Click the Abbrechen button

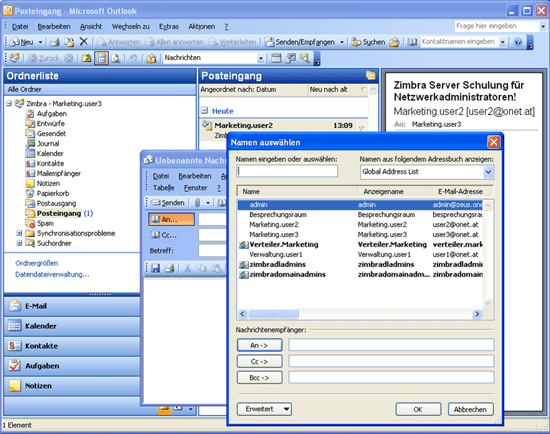pos(470,409)
